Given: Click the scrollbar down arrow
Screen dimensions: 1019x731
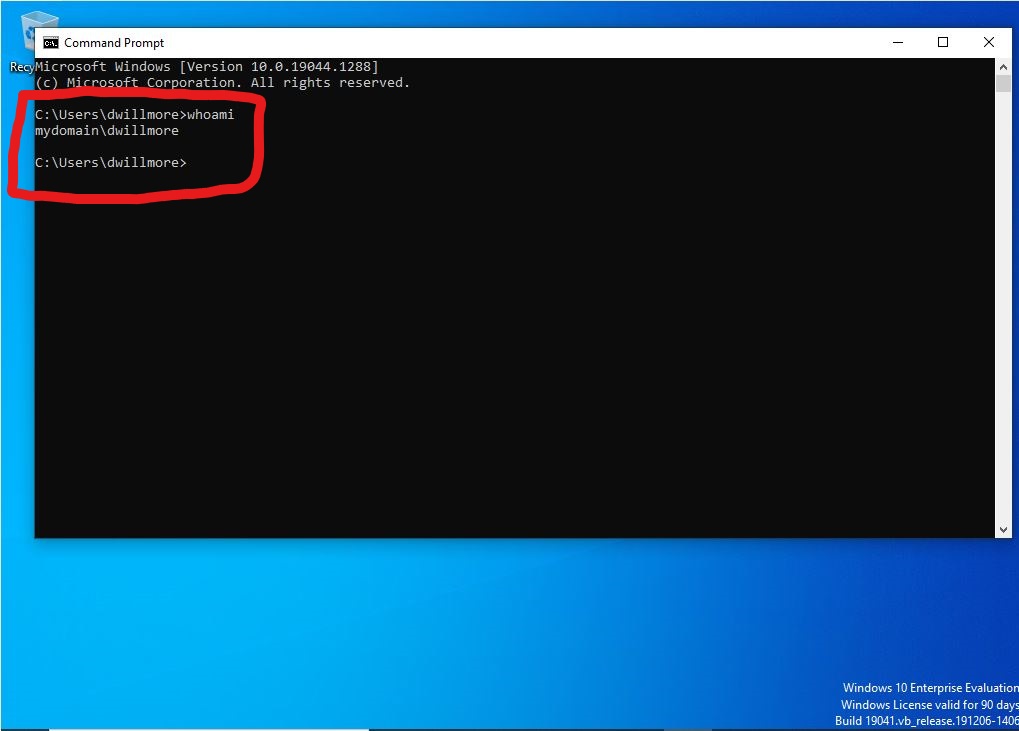Looking at the screenshot, I should 1003,530.
